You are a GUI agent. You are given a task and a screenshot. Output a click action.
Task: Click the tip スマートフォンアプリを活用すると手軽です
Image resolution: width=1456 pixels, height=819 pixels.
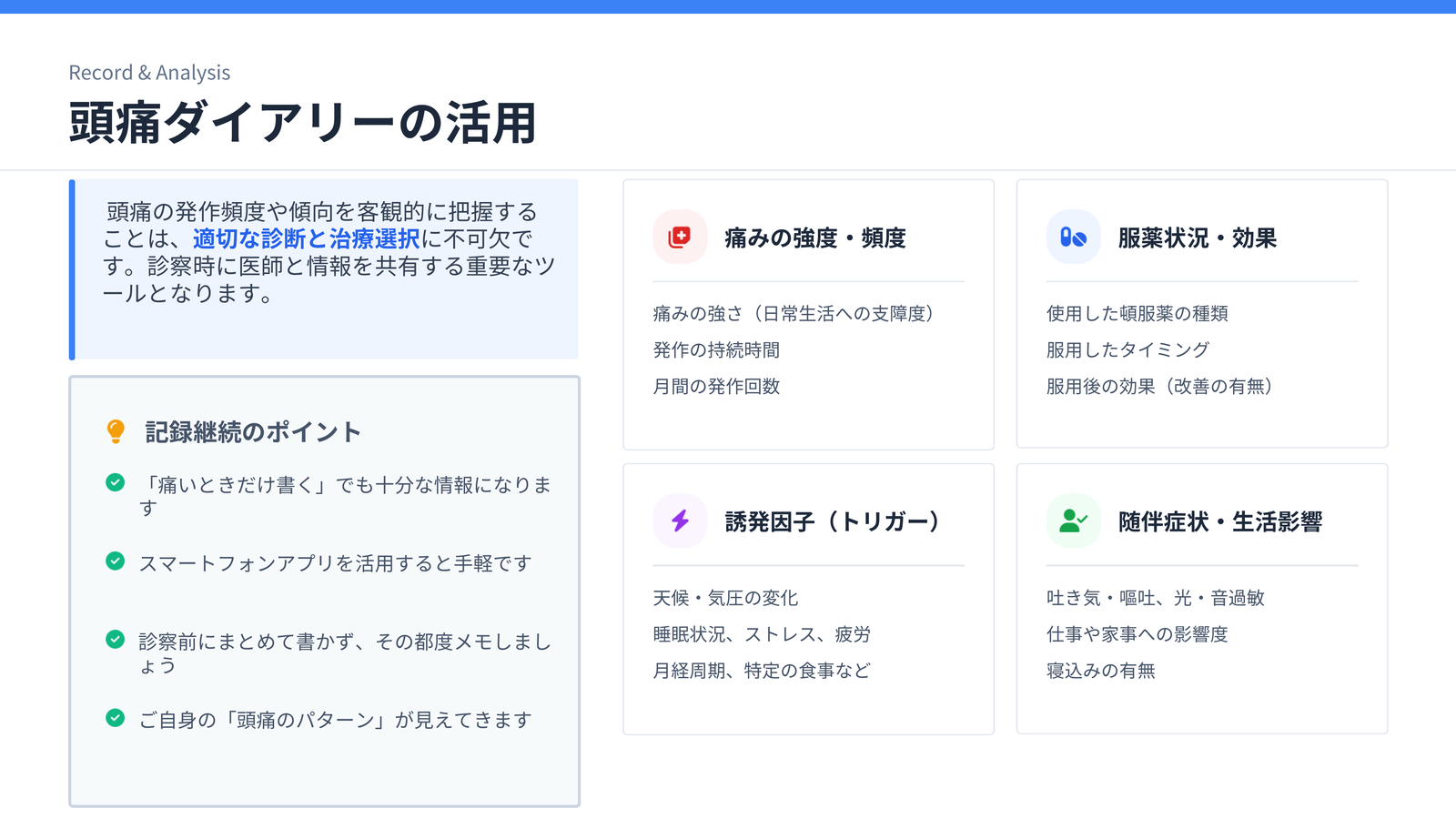[335, 563]
